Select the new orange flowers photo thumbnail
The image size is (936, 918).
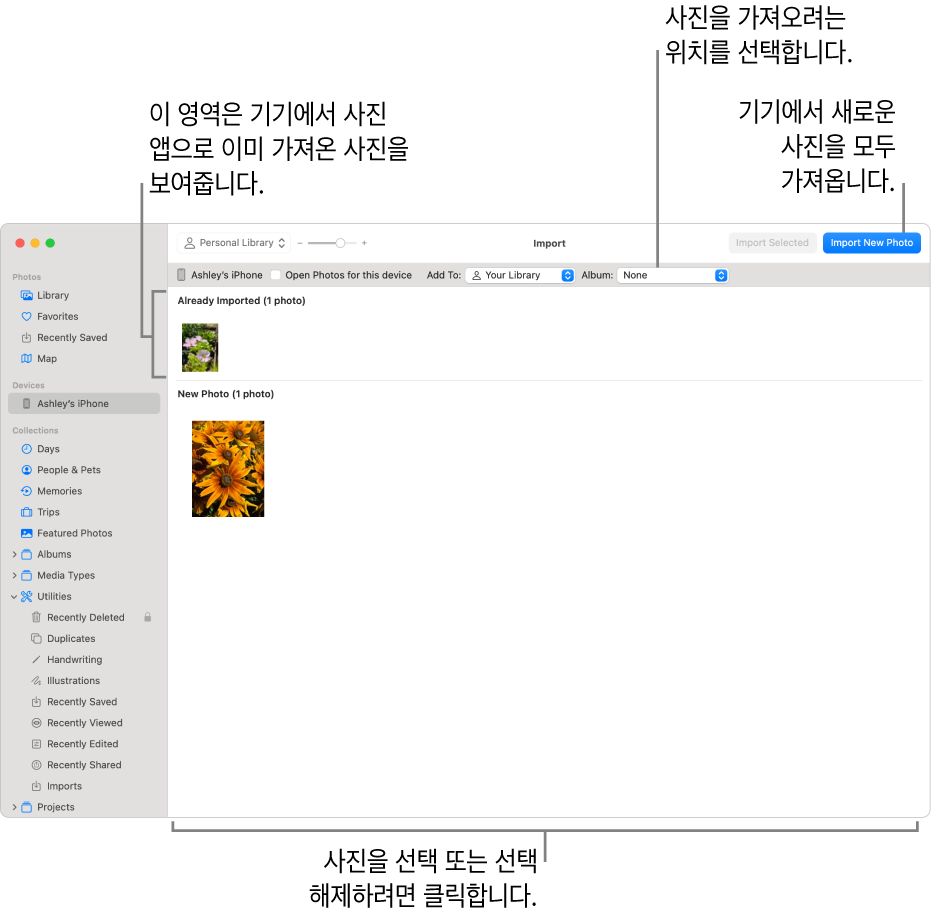228,470
